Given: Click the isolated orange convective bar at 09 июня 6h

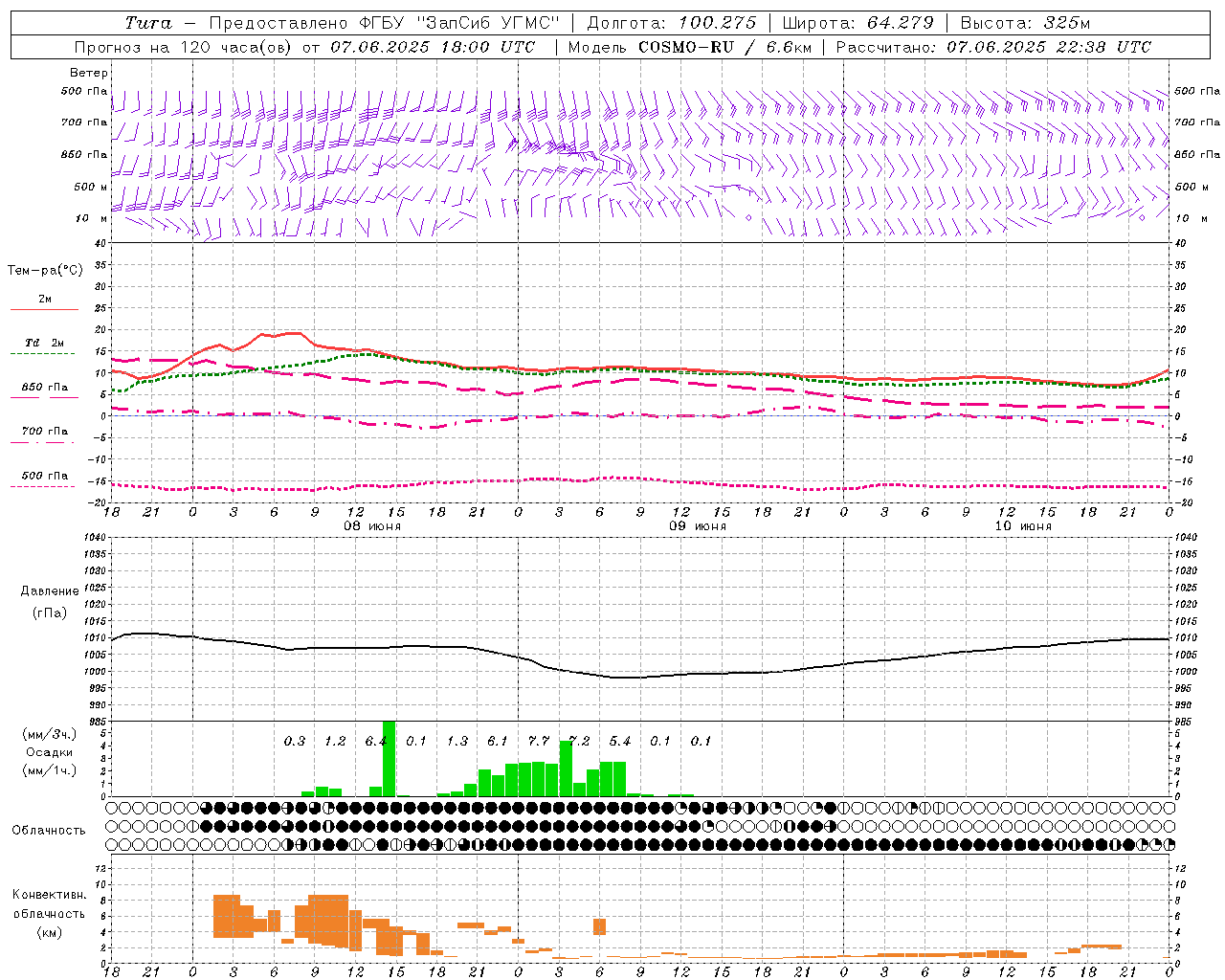Looking at the screenshot, I should pyautogui.click(x=599, y=926).
